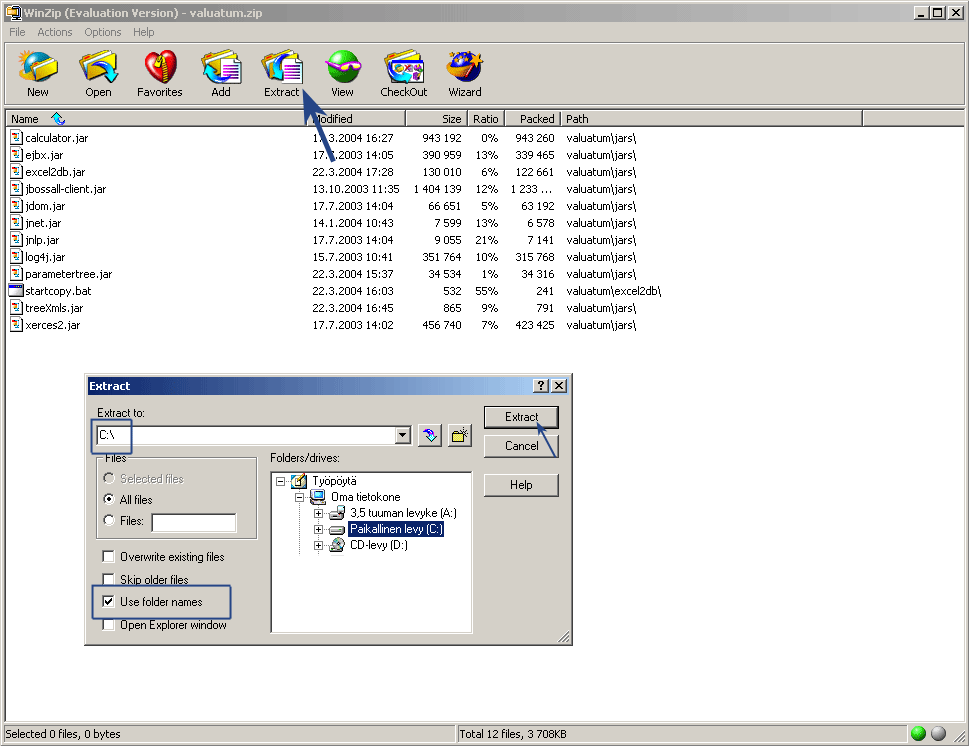Open the Extract to path dropdown arrow
Viewport: 969px width, 746px height.
click(x=403, y=435)
